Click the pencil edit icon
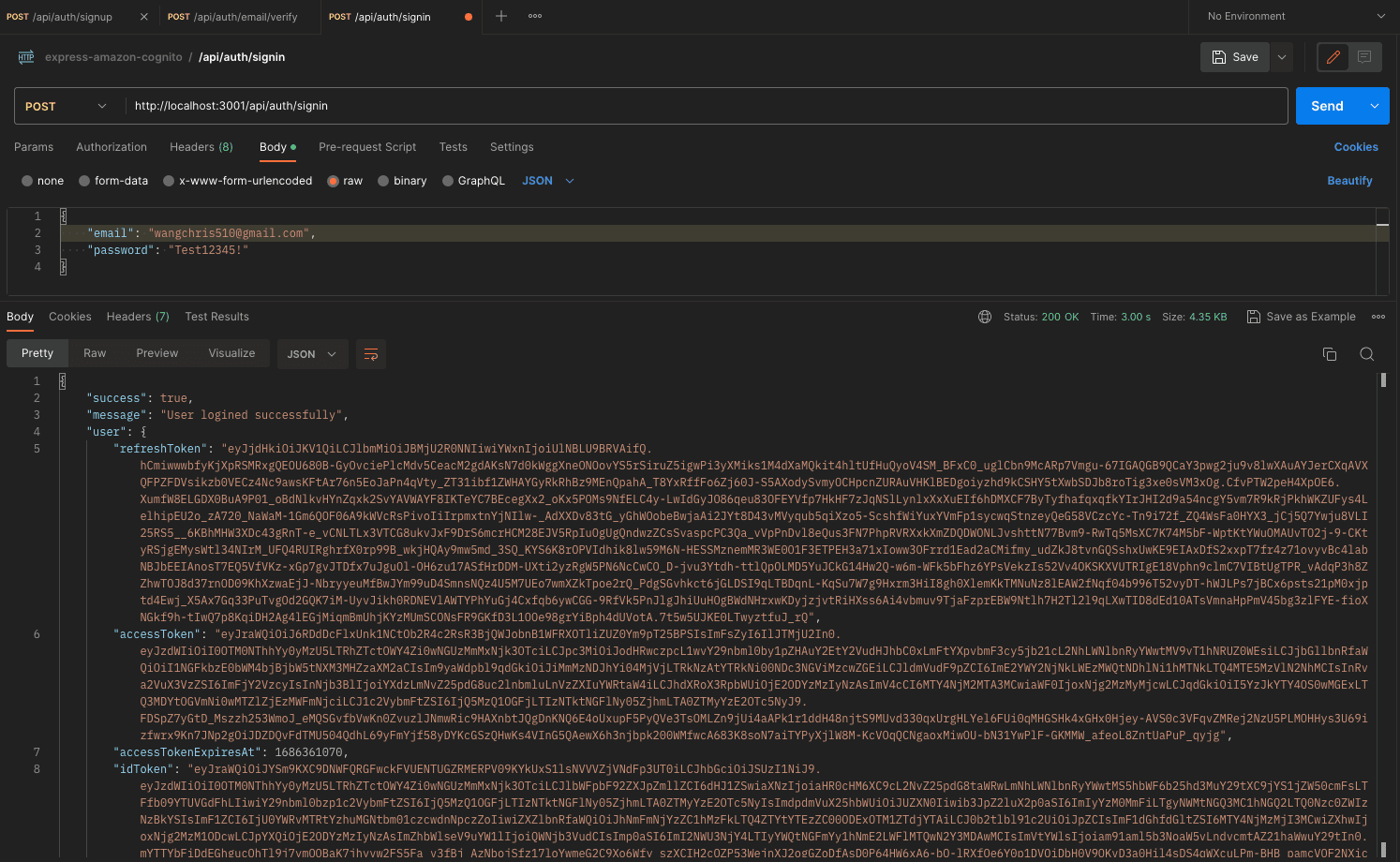The height and width of the screenshot is (862, 1400). [1333, 57]
